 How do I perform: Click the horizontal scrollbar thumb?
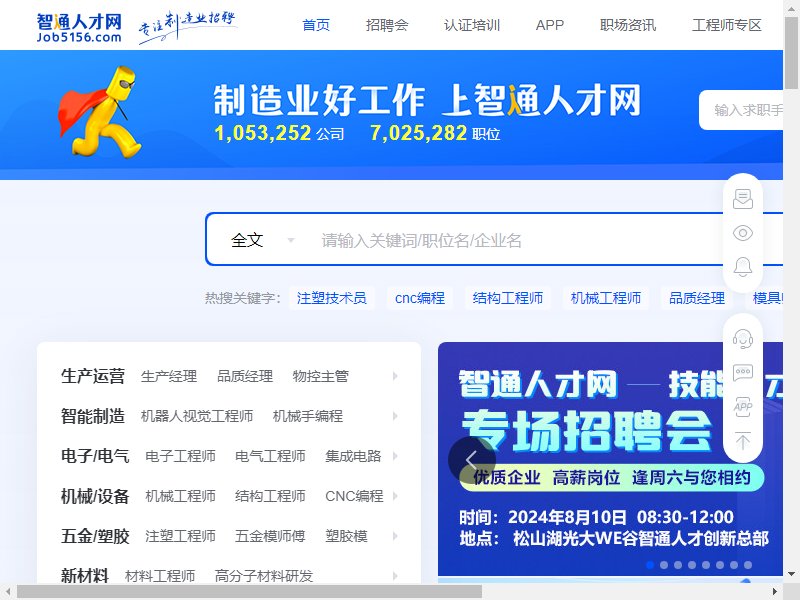(x=249, y=592)
